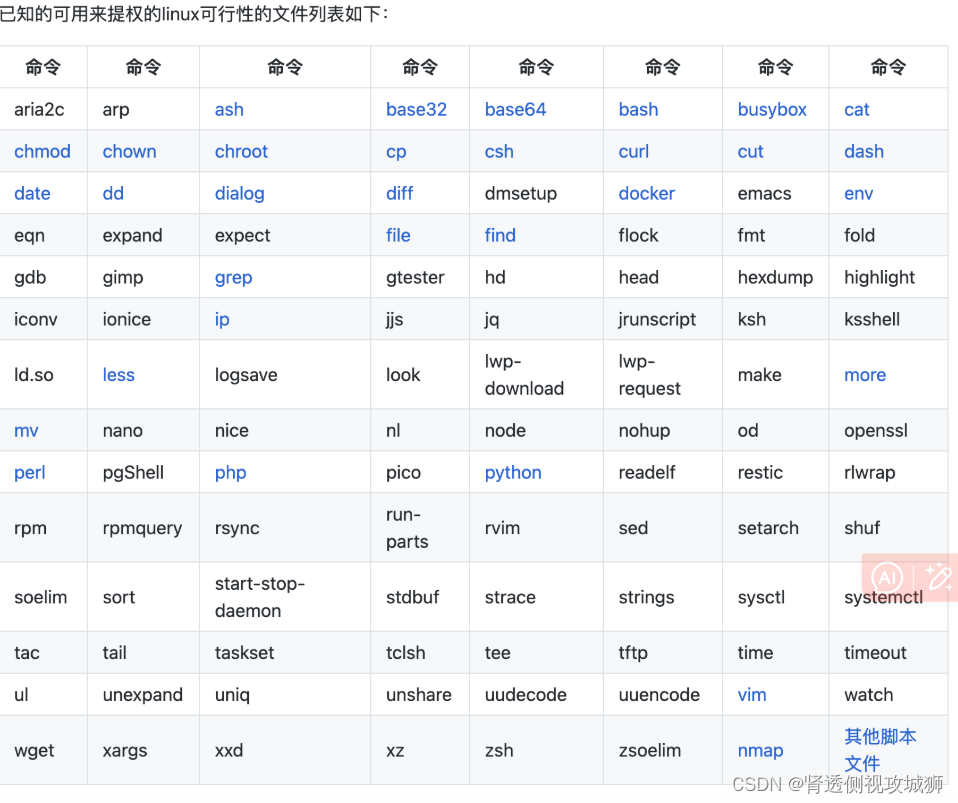Click the more link
Viewport: 958px width, 803px height.
pyautogui.click(x=865, y=375)
